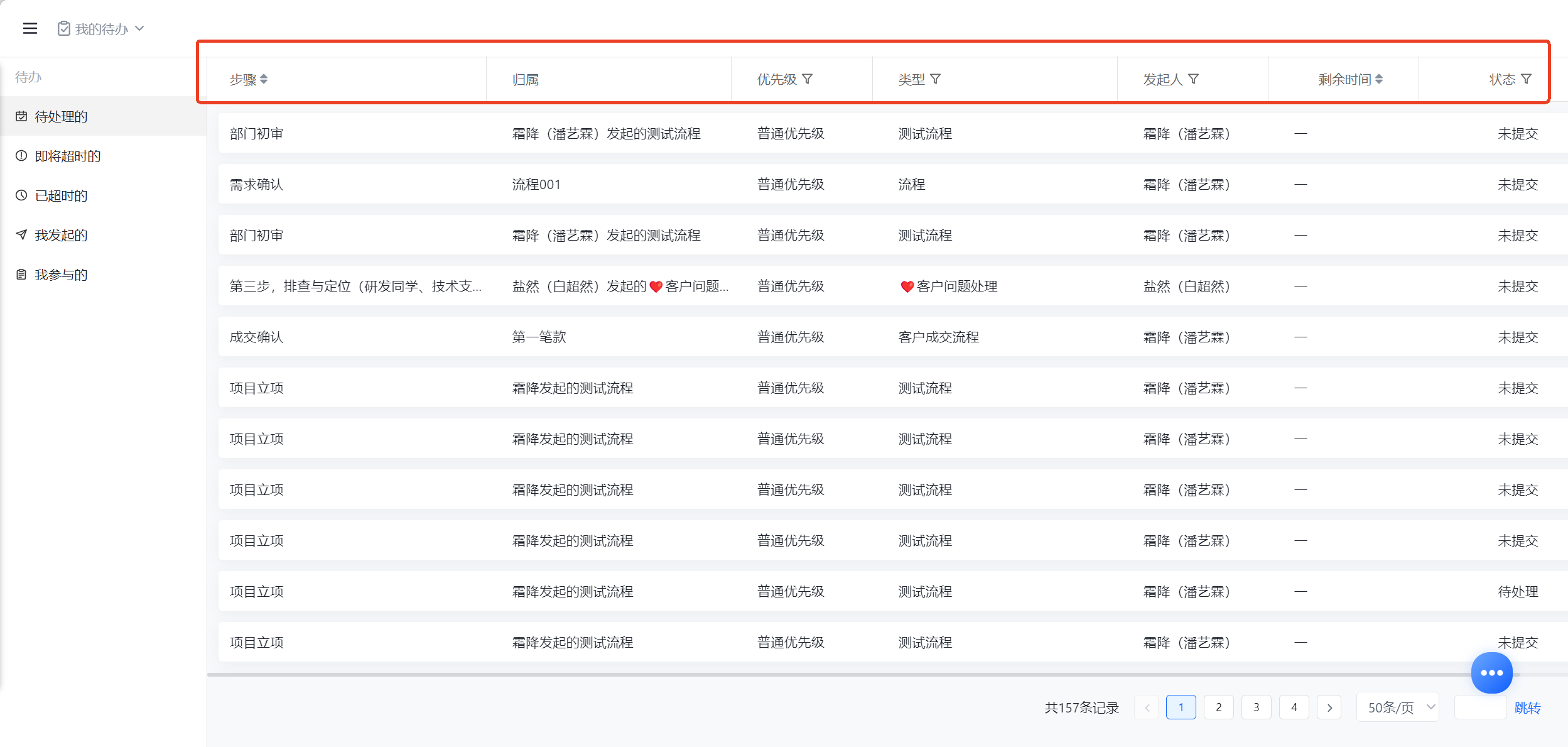Click the 流程 type cell in 需求确认 row
The width and height of the screenshot is (1568, 747).
911,184
